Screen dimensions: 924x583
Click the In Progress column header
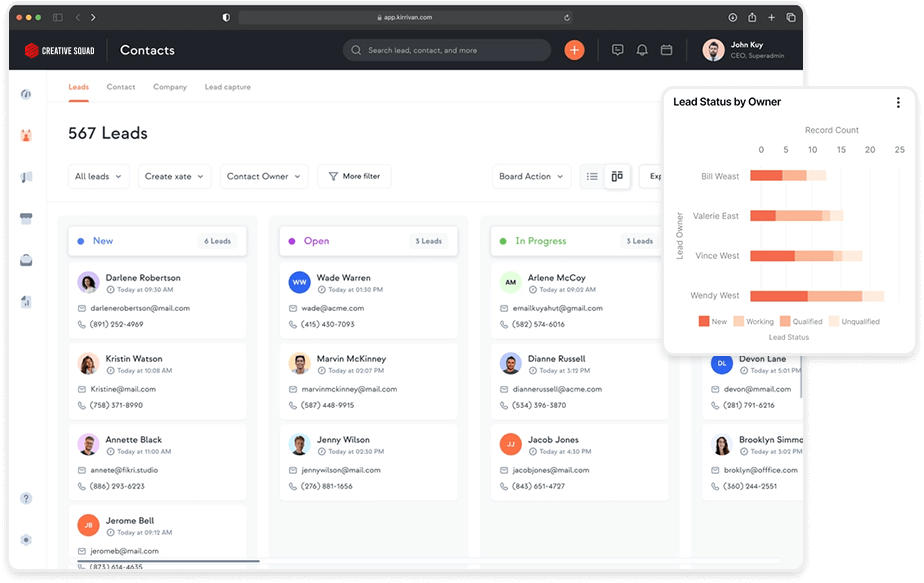click(x=577, y=241)
